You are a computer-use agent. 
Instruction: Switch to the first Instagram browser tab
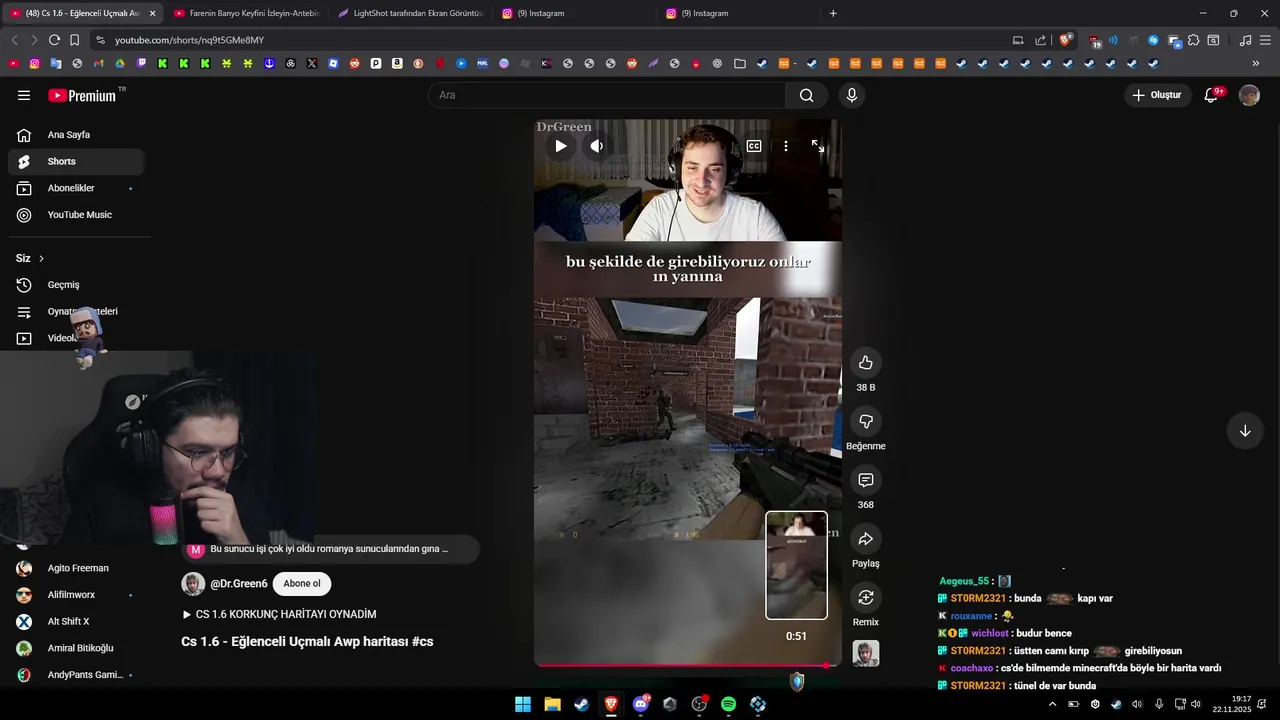574,13
